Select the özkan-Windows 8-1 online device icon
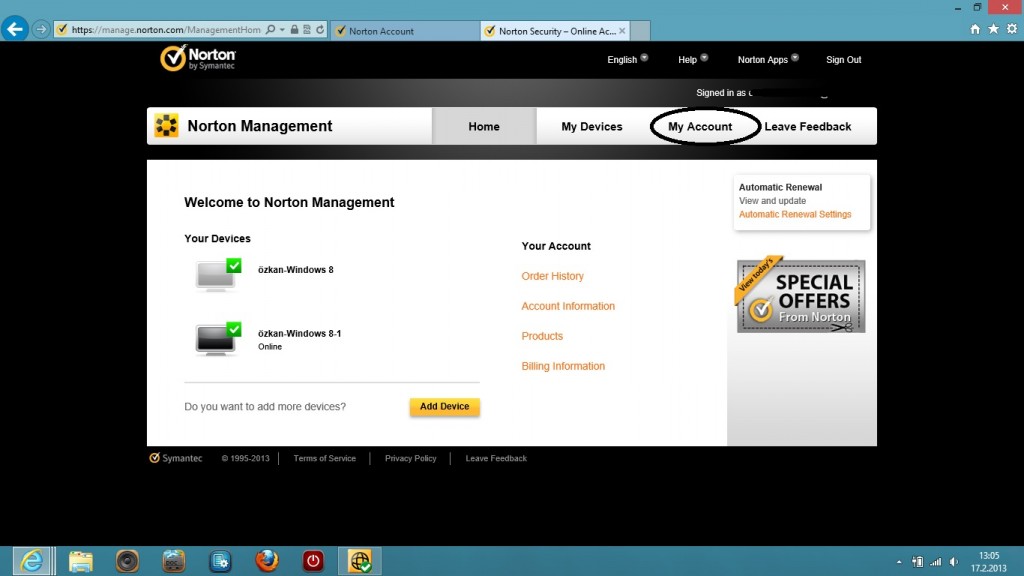The width and height of the screenshot is (1024, 576). tap(218, 339)
